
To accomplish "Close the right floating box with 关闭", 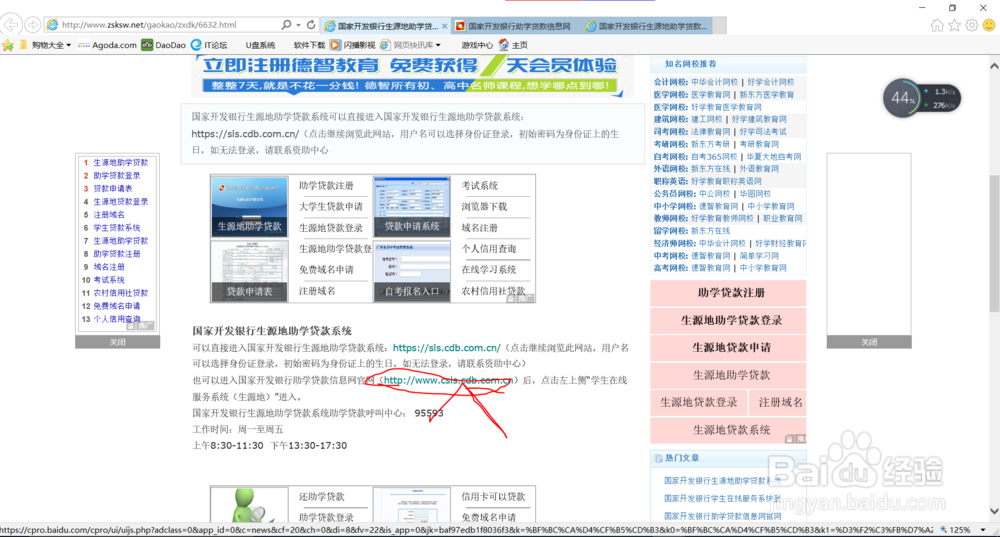I will 869,342.
